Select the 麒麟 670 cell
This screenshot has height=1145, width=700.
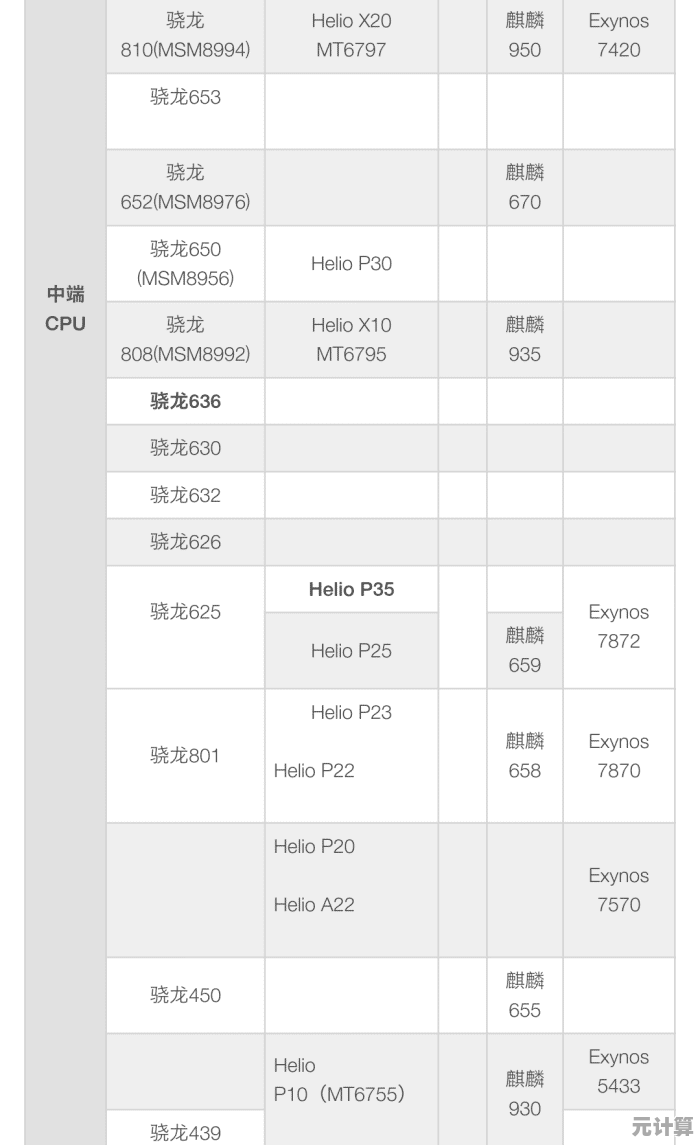click(524, 187)
